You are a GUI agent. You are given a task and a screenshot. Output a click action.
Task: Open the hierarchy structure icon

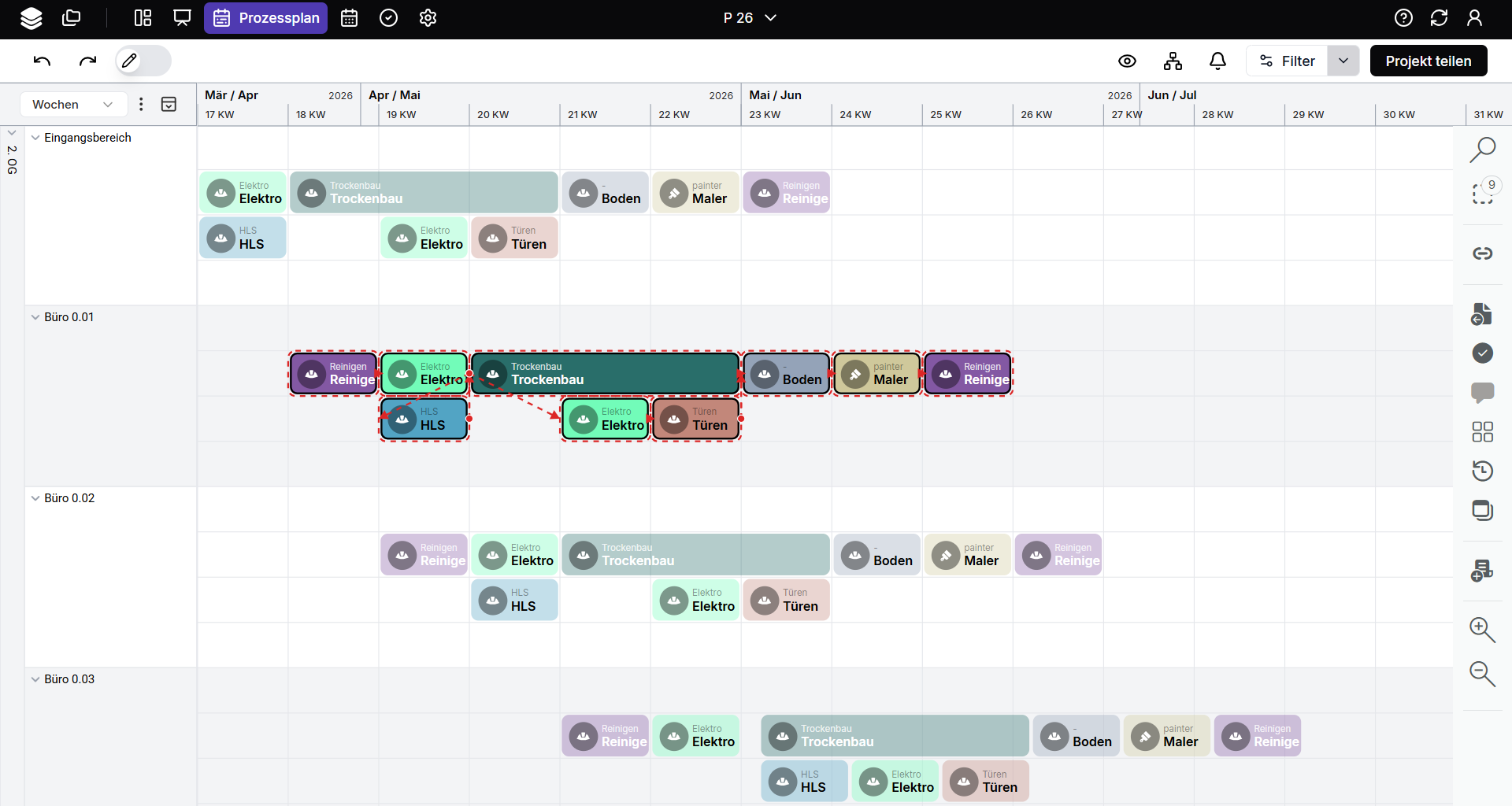tap(1173, 61)
